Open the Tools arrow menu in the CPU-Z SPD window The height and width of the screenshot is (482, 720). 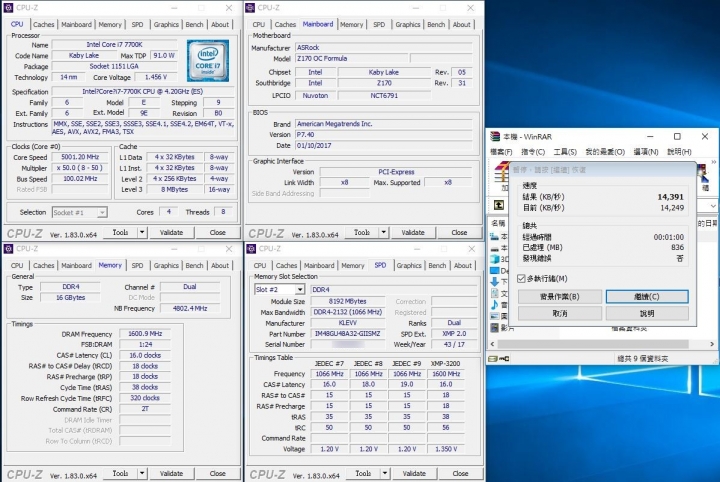pos(385,473)
